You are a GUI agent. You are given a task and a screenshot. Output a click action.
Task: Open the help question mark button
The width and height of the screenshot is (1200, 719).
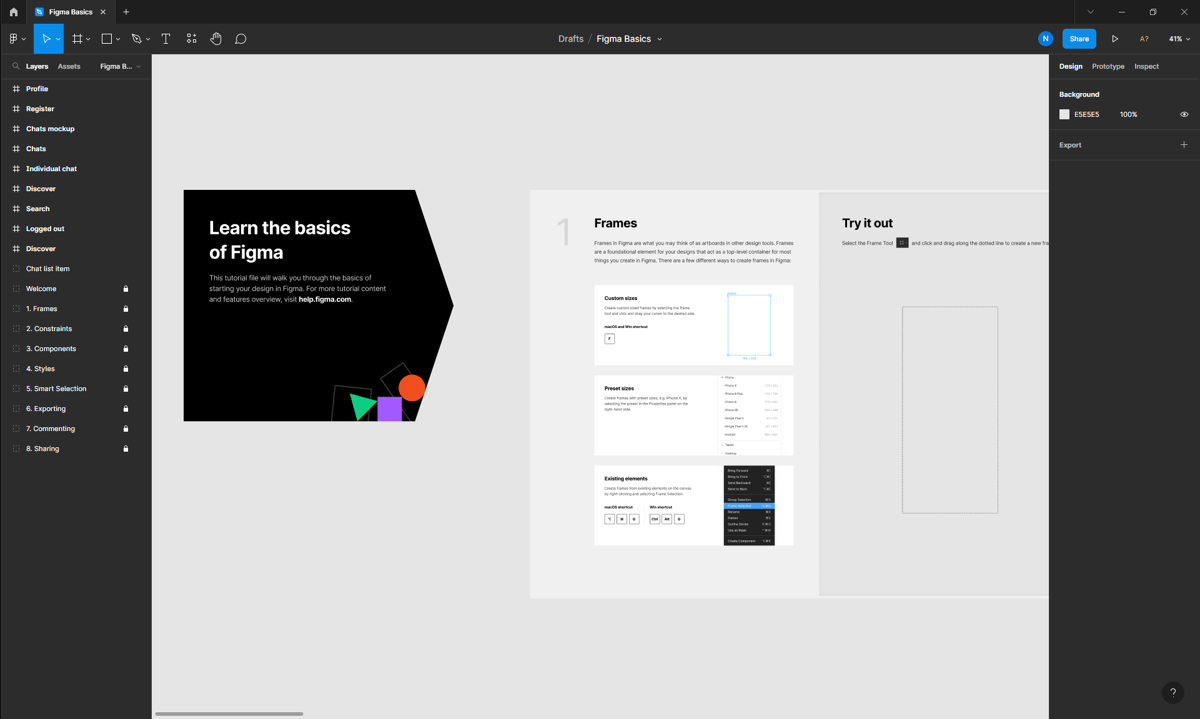point(1173,692)
